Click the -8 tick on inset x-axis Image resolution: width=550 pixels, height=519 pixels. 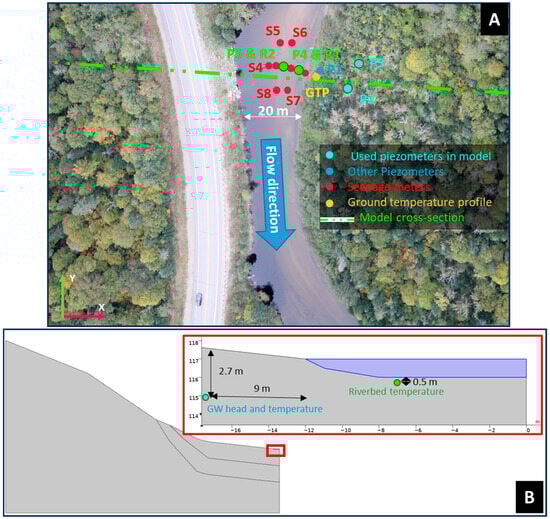pyautogui.click(x=381, y=430)
